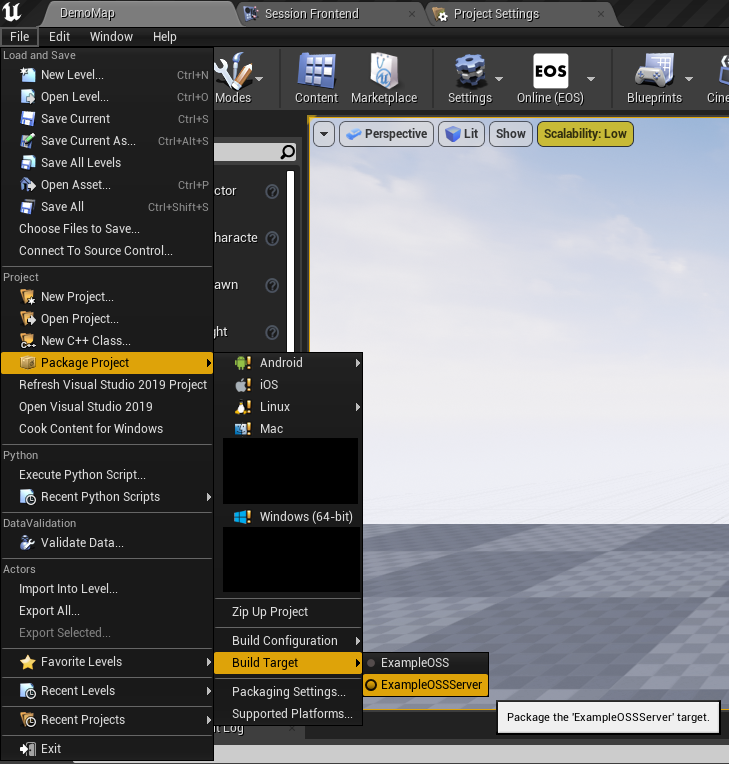Click the Session Frontend tab icon
The width and height of the screenshot is (729, 764).
pos(251,14)
